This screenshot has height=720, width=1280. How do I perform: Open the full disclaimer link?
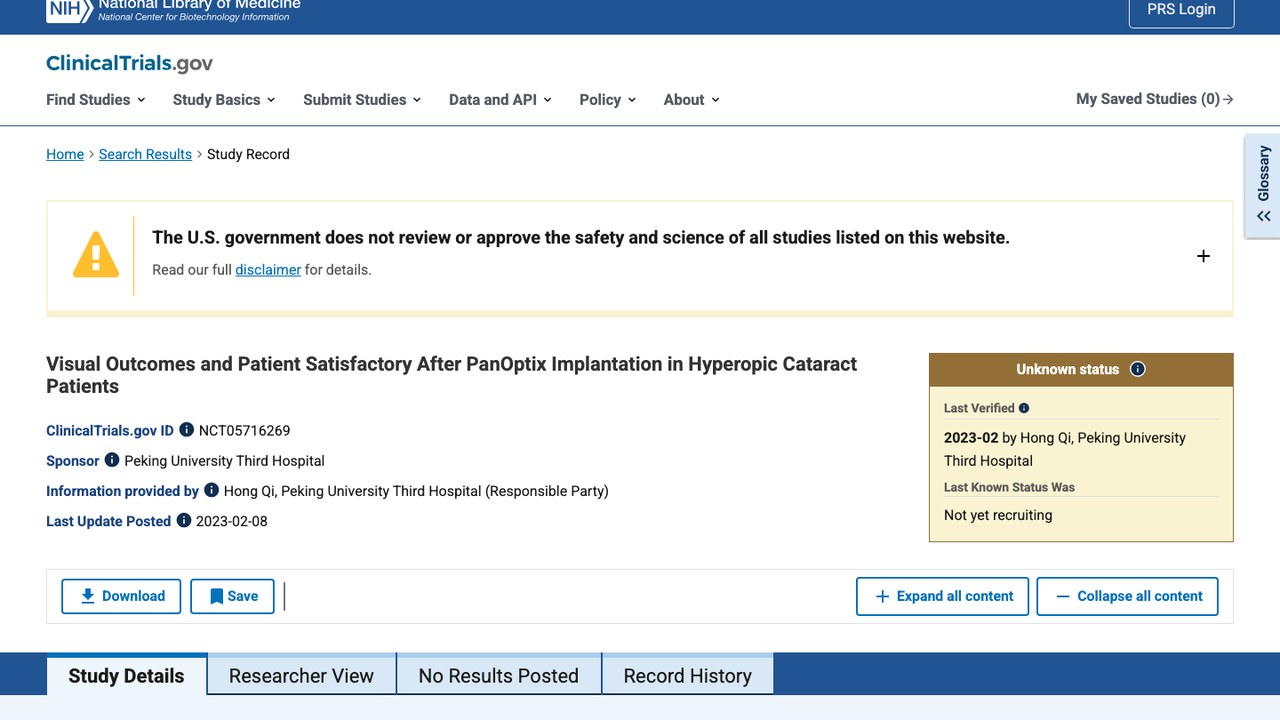268,269
